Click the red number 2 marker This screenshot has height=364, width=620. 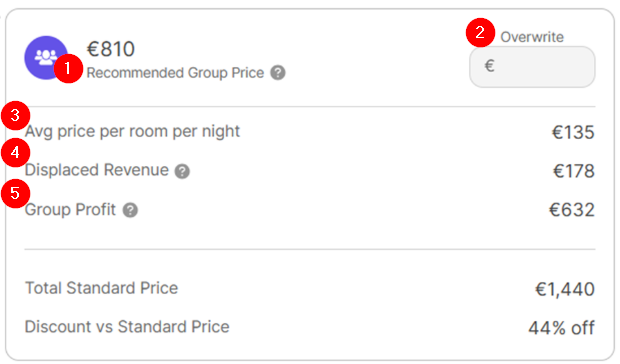tap(480, 32)
